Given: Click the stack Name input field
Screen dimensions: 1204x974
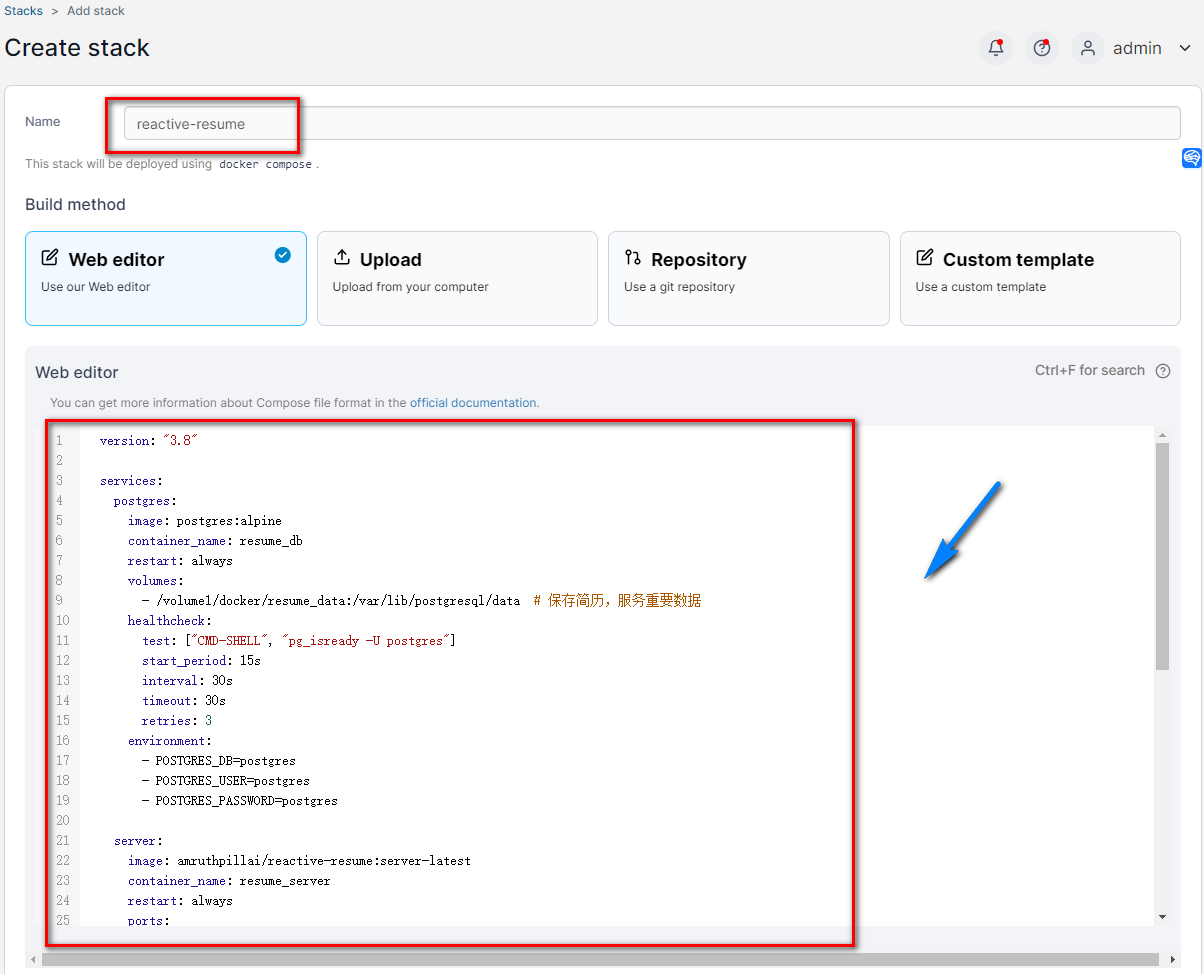Looking at the screenshot, I should pyautogui.click(x=651, y=124).
